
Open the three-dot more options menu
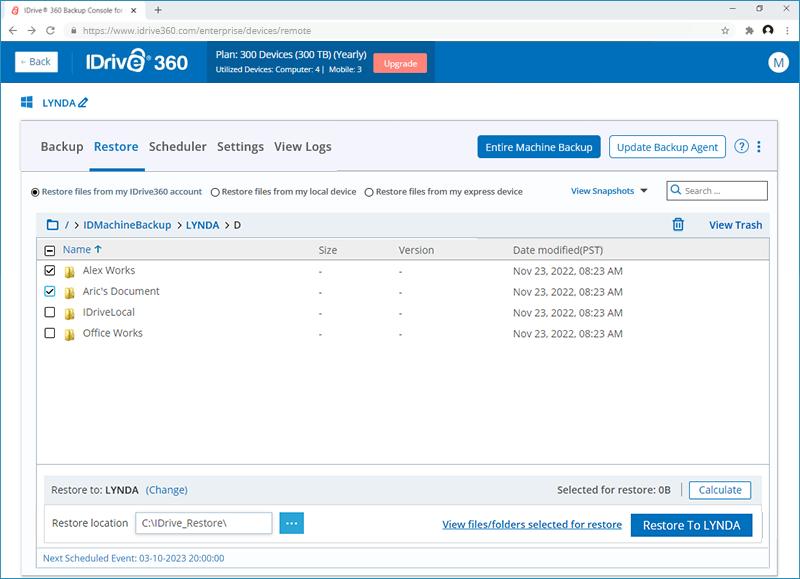click(759, 146)
